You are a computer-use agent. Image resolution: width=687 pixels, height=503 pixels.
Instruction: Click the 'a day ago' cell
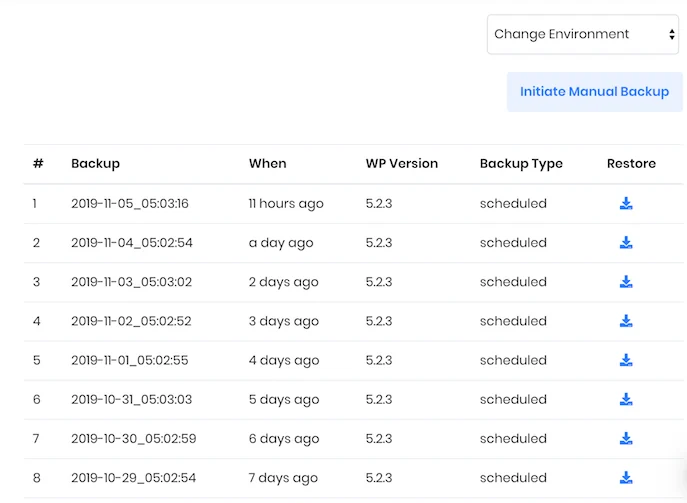point(281,243)
